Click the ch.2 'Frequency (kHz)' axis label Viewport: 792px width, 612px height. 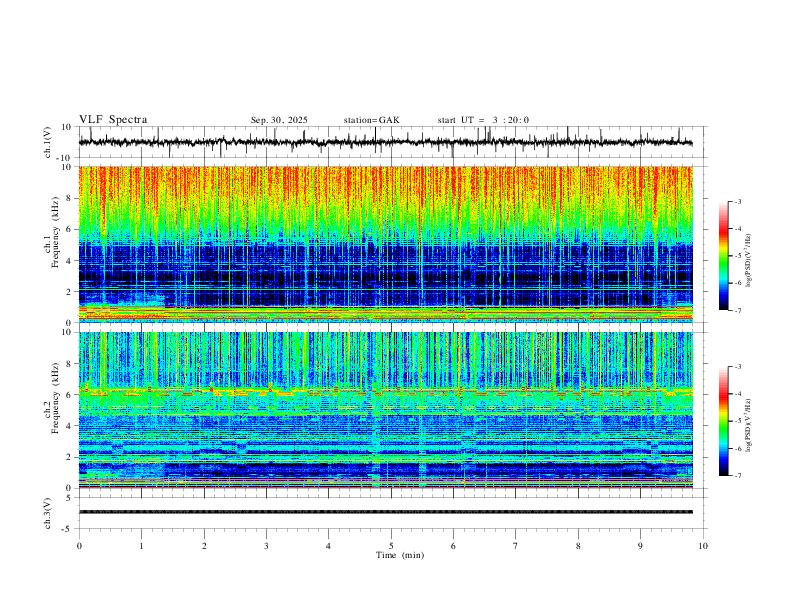click(56, 398)
